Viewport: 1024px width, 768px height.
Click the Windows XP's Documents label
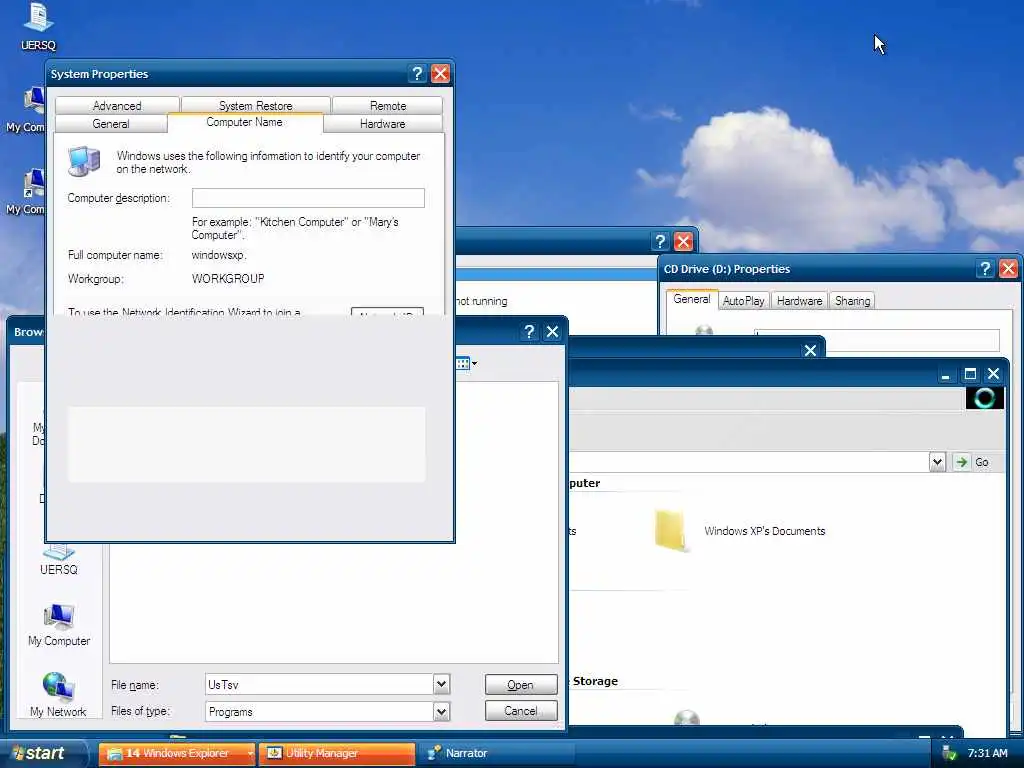[x=764, y=531]
